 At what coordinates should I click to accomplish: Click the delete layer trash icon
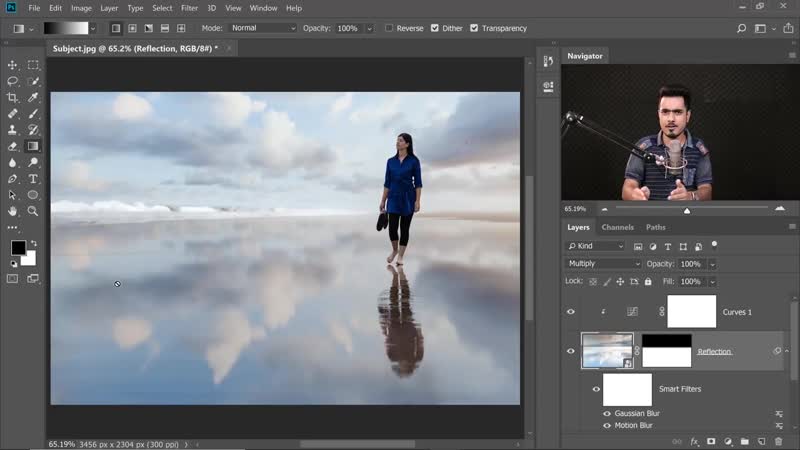pos(778,441)
